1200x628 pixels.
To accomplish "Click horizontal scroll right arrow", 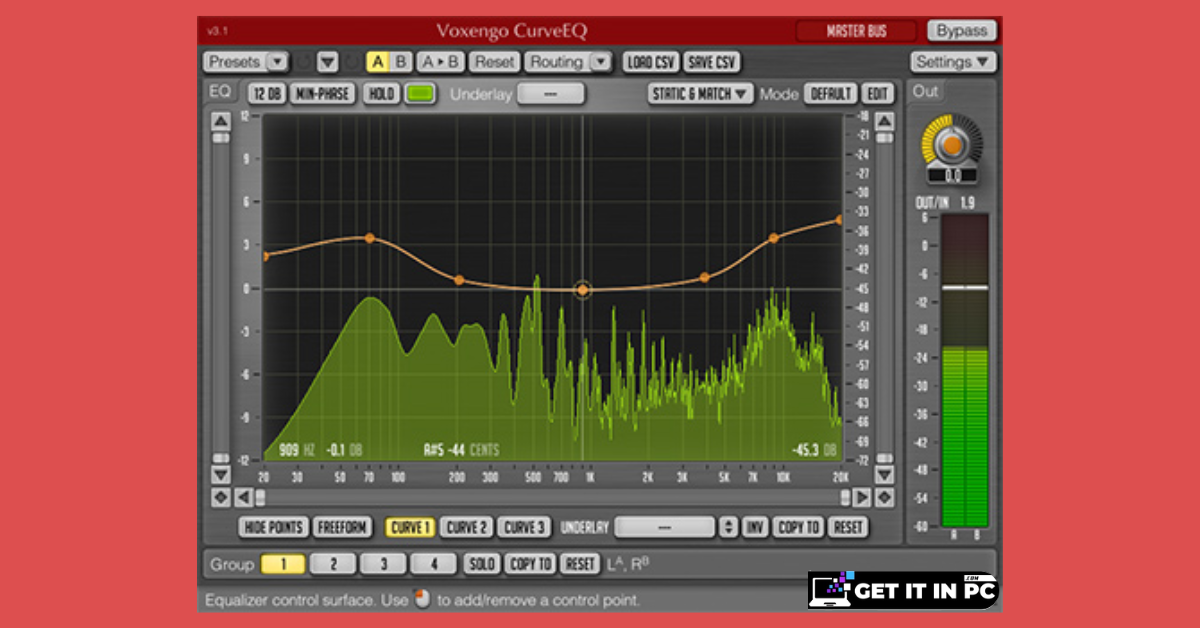I will pos(862,497).
